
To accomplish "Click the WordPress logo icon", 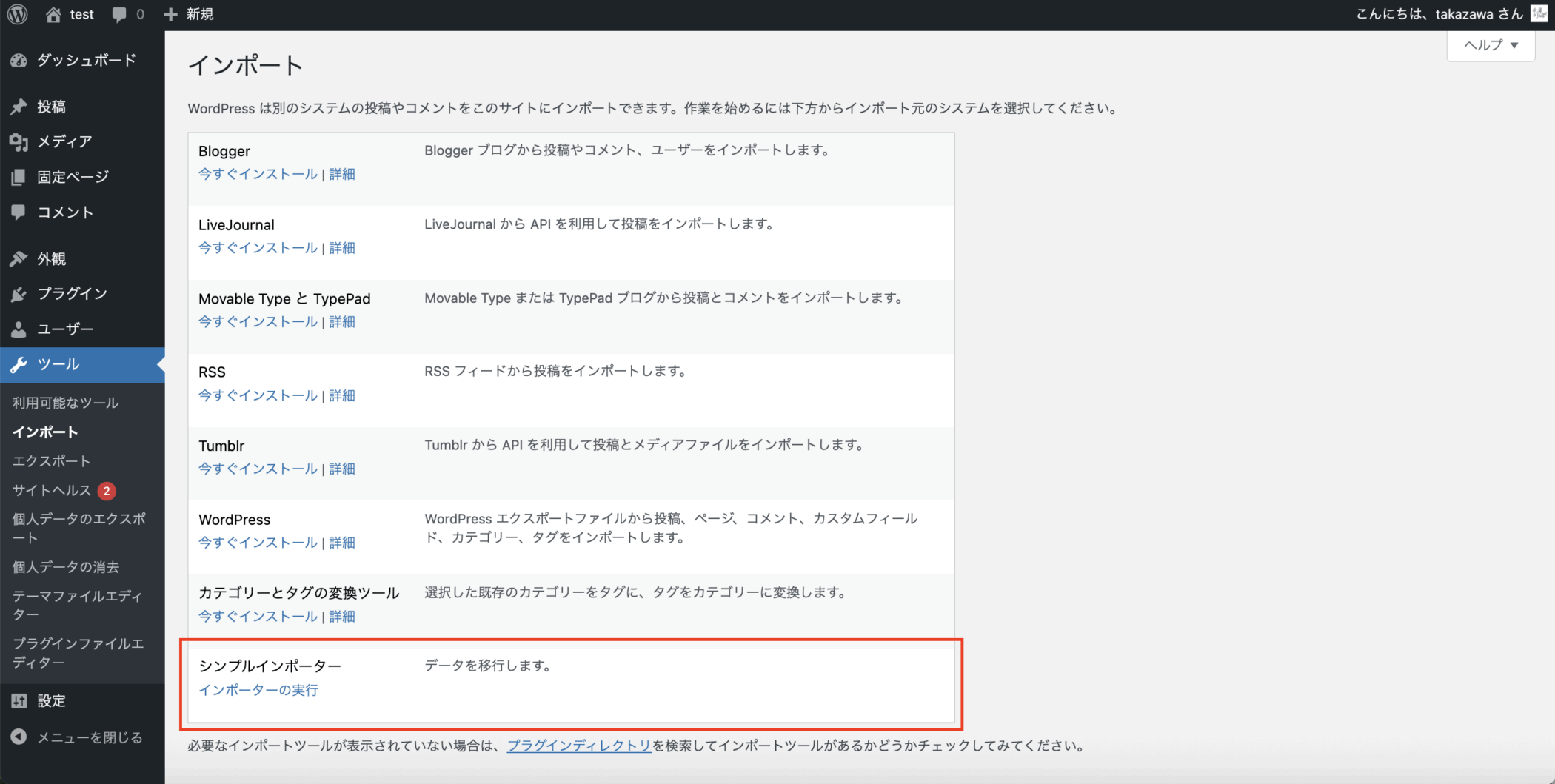I will click(x=18, y=14).
